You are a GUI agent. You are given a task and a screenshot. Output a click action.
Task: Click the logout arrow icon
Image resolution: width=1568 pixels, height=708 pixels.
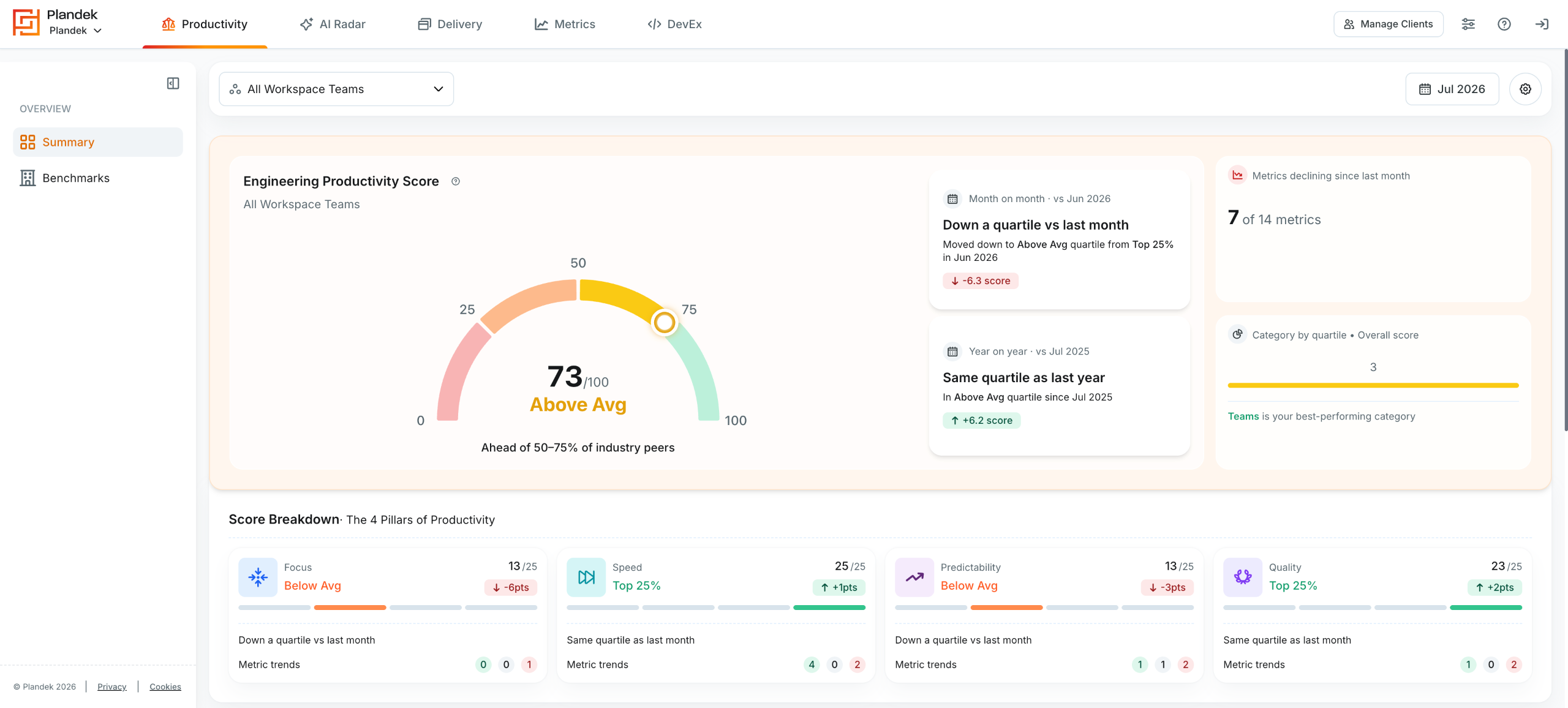point(1542,24)
